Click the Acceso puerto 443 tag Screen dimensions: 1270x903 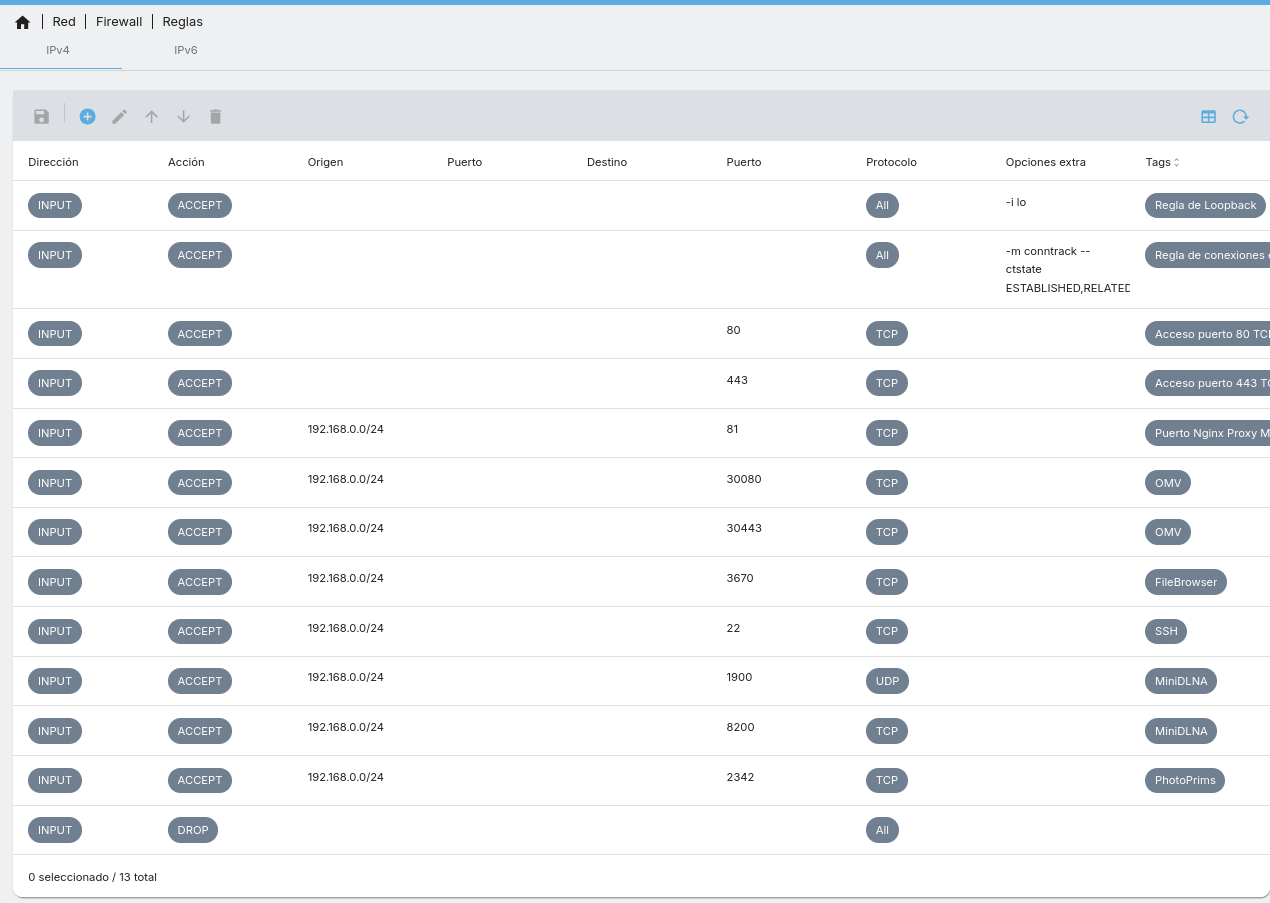tap(1207, 383)
